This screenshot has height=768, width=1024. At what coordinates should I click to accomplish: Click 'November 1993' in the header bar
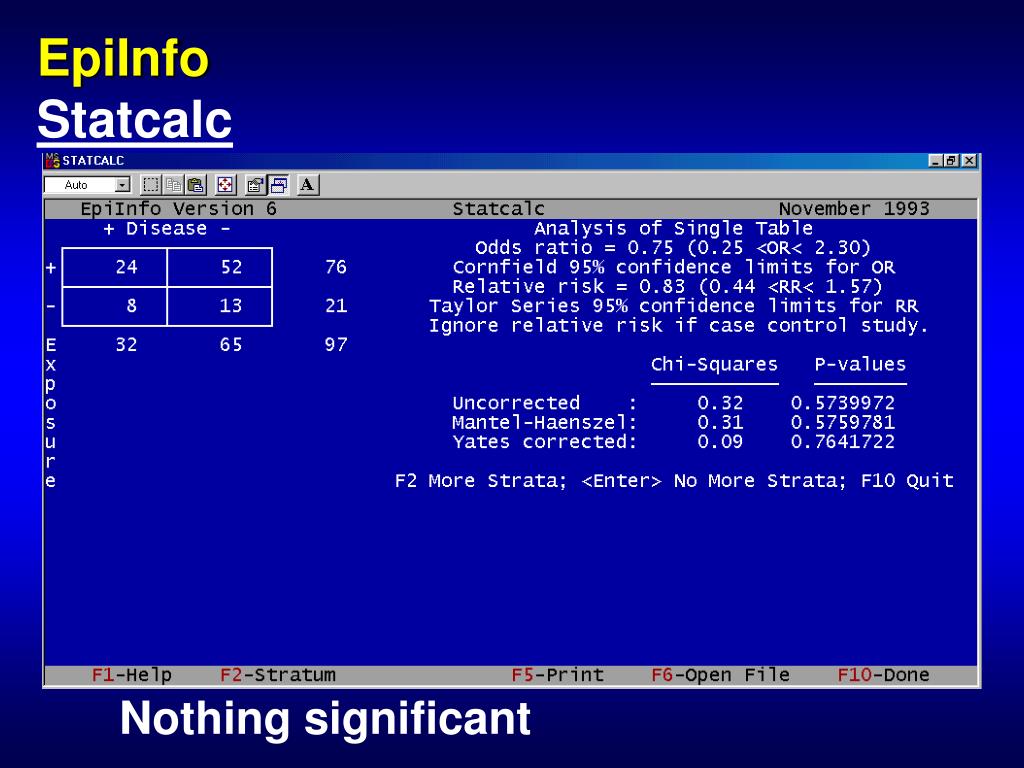[x=854, y=209]
